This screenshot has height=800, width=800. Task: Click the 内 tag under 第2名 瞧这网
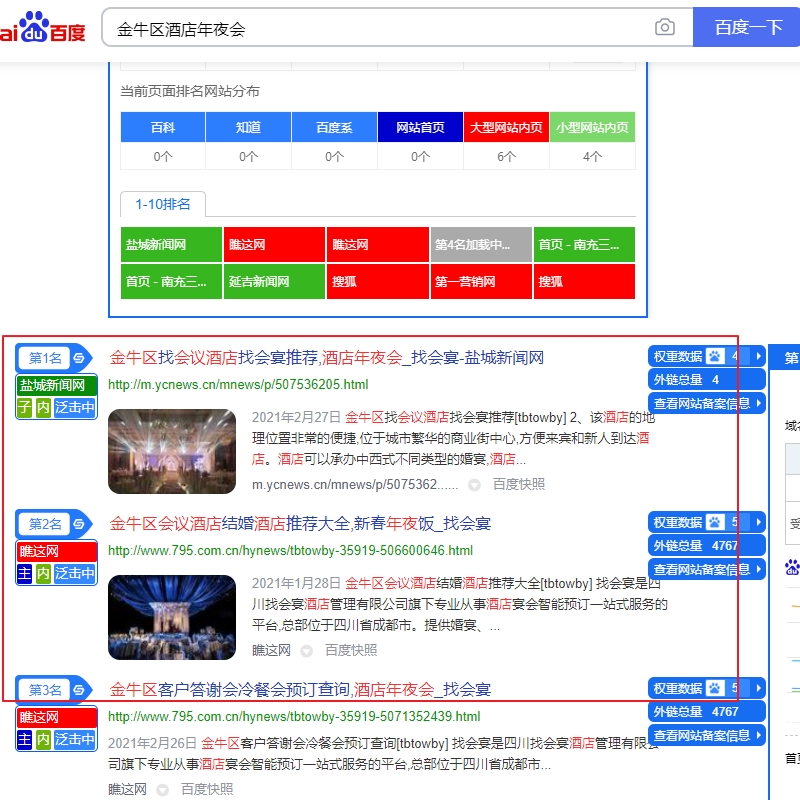tap(43, 573)
